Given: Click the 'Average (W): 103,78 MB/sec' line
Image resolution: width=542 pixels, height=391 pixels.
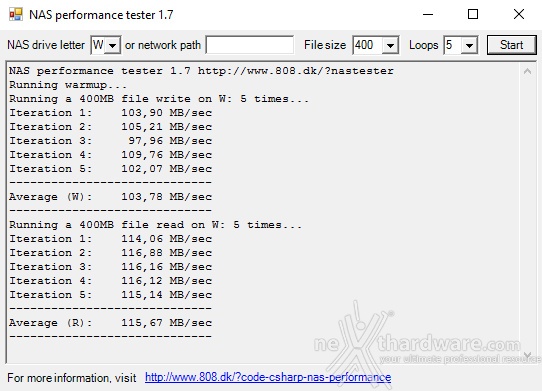Looking at the screenshot, I should pyautogui.click(x=110, y=197).
